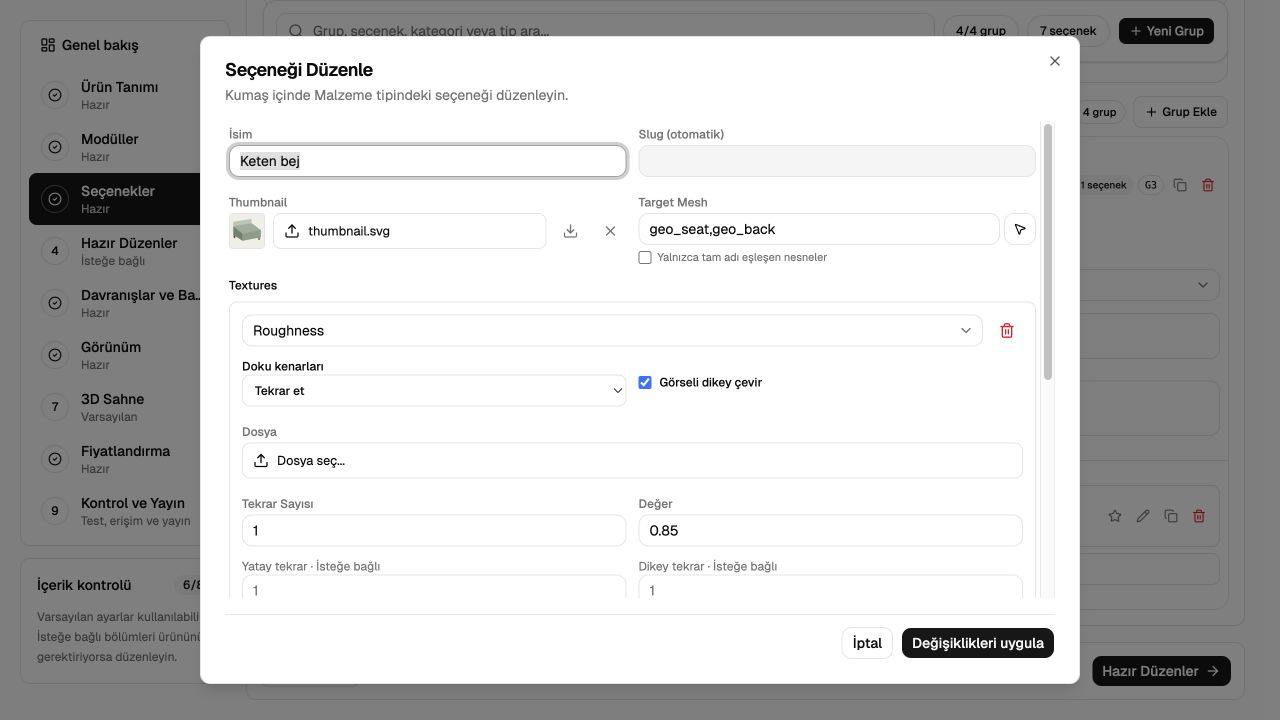Click the Grup Ekle button
Screen dimensions: 1280x720
[x=1180, y=112]
